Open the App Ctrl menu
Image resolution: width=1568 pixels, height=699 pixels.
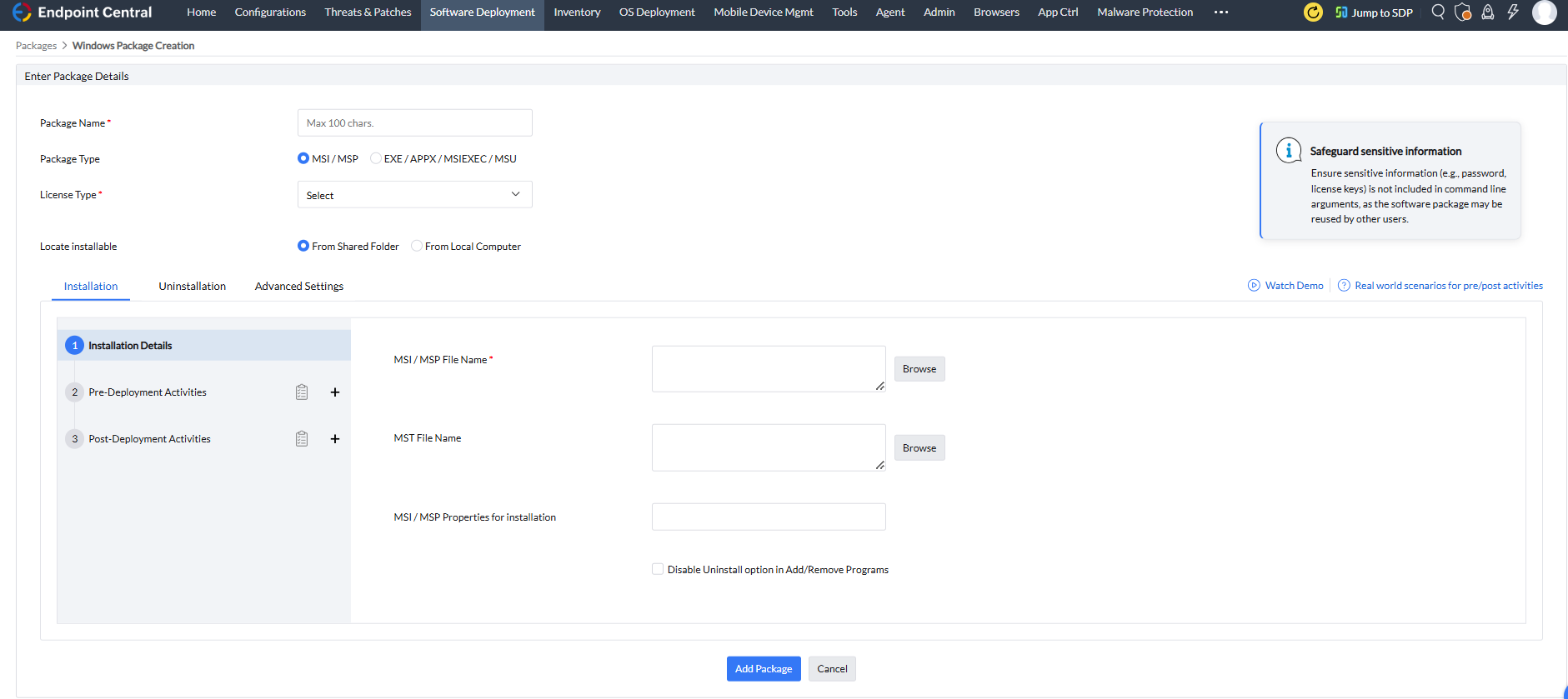(x=1058, y=12)
